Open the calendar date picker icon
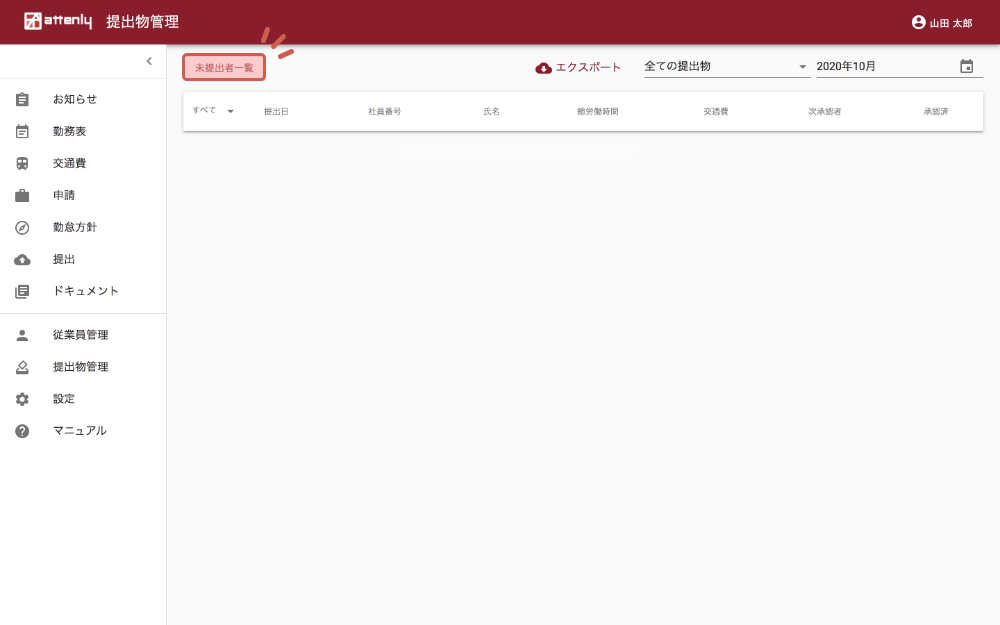The width and height of the screenshot is (1000, 625). pyautogui.click(x=966, y=67)
